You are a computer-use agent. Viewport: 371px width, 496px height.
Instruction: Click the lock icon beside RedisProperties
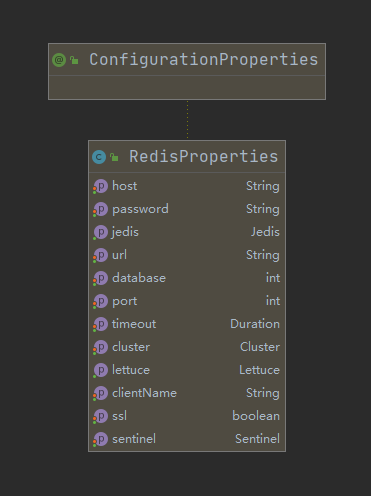click(114, 157)
